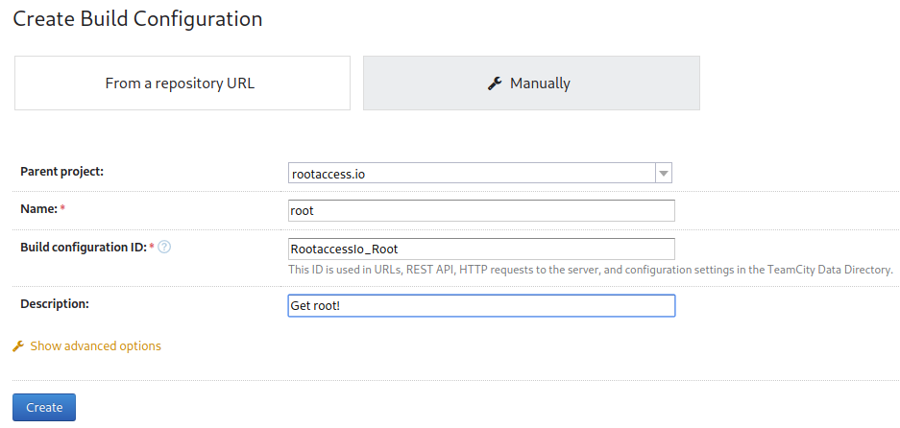Click the red asterisk next to Build configuration ID
The height and width of the screenshot is (428, 900).
tap(152, 247)
